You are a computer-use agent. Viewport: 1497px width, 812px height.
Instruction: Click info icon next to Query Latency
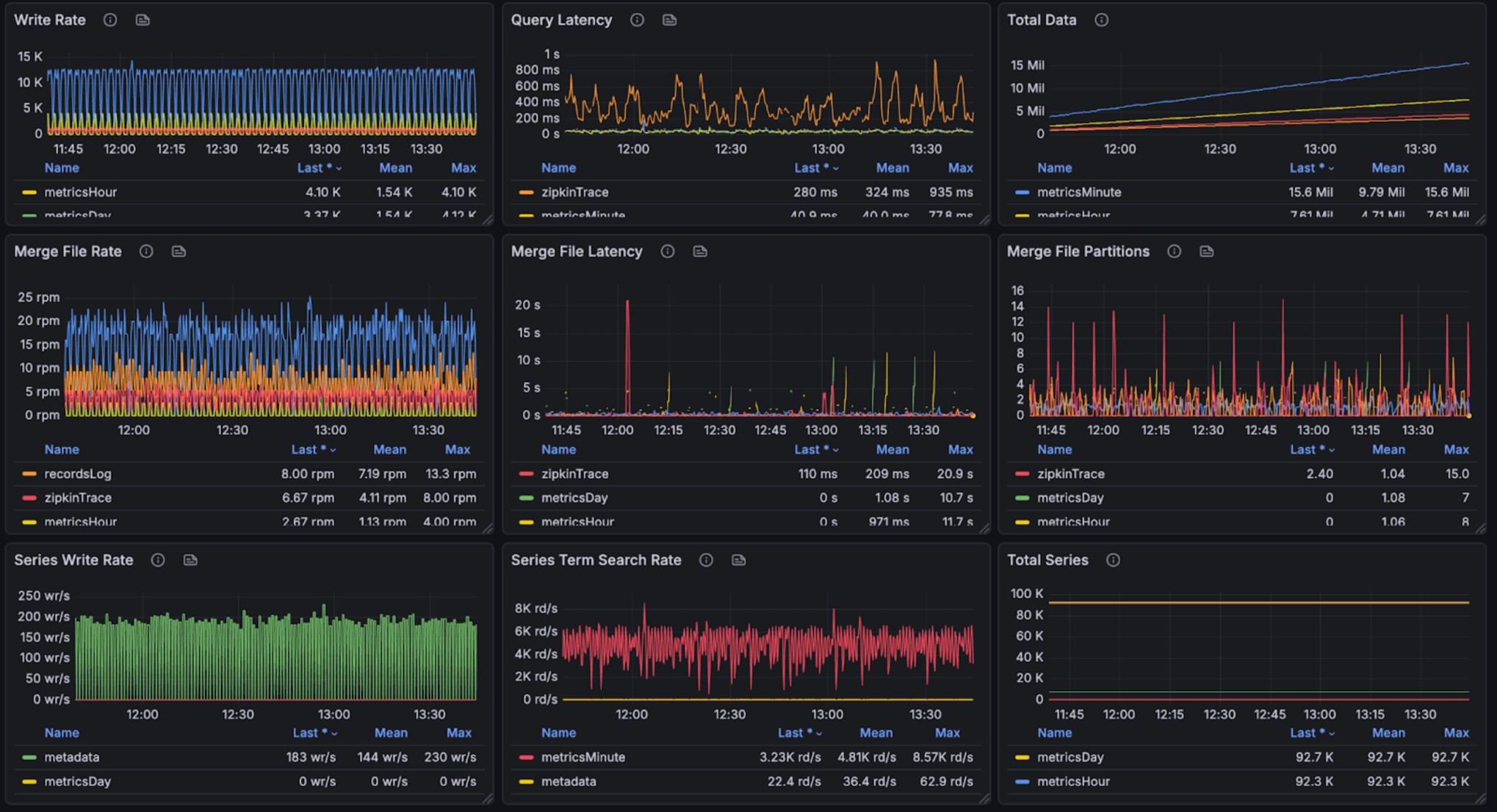click(637, 20)
